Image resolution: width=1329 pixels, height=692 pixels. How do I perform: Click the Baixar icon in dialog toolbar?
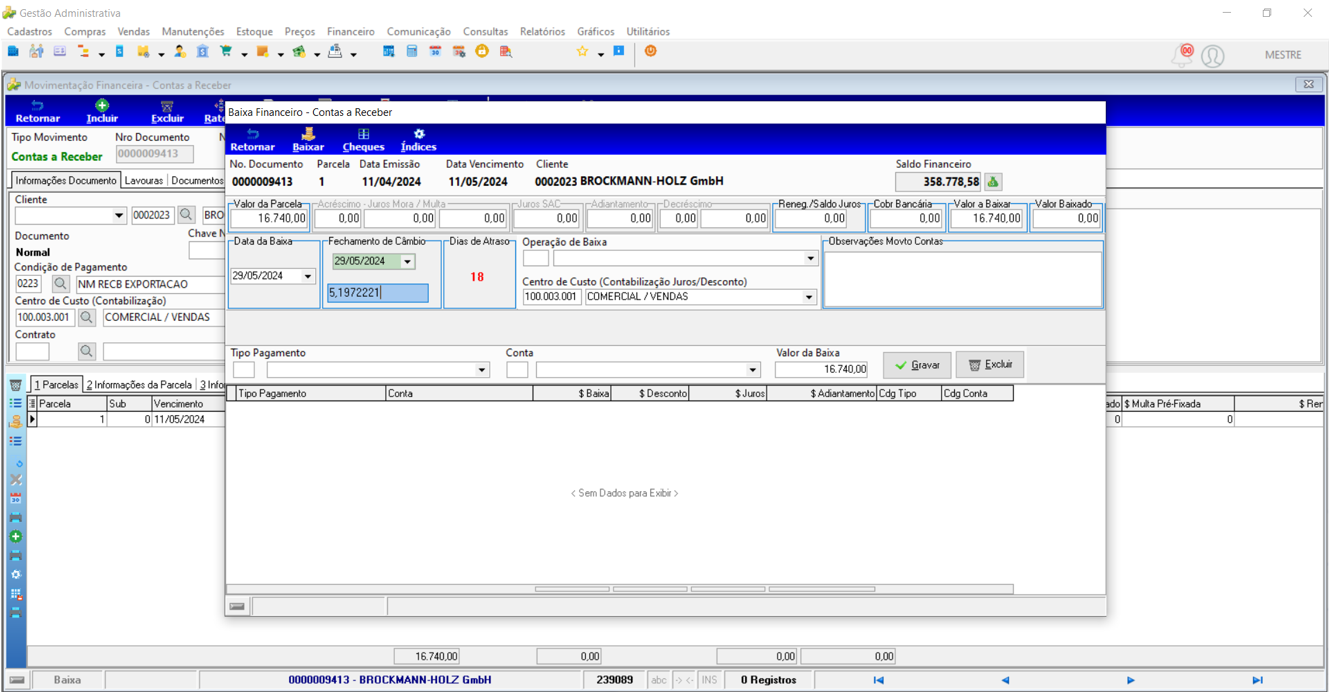click(308, 134)
